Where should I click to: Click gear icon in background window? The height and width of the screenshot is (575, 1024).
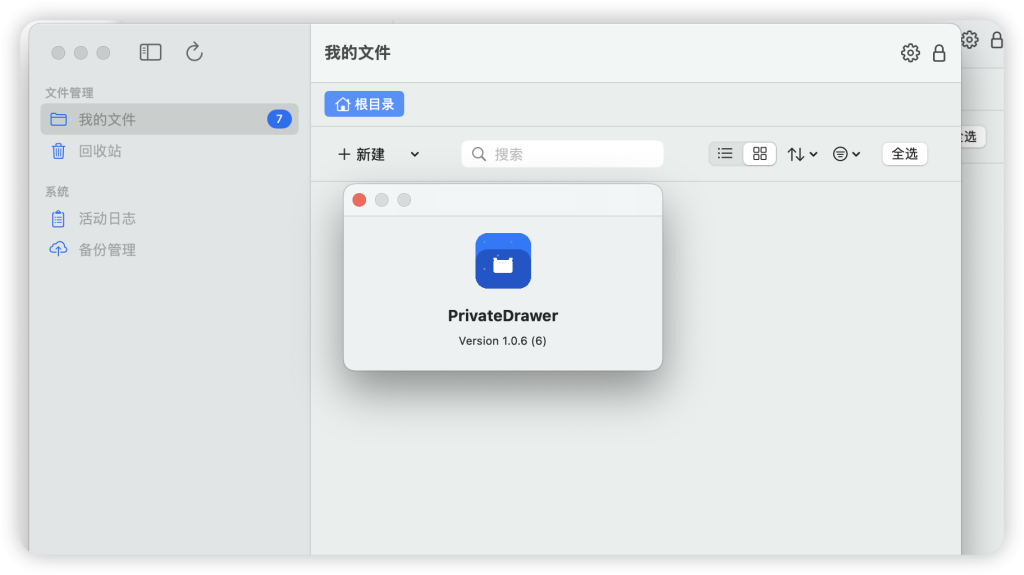coord(970,40)
